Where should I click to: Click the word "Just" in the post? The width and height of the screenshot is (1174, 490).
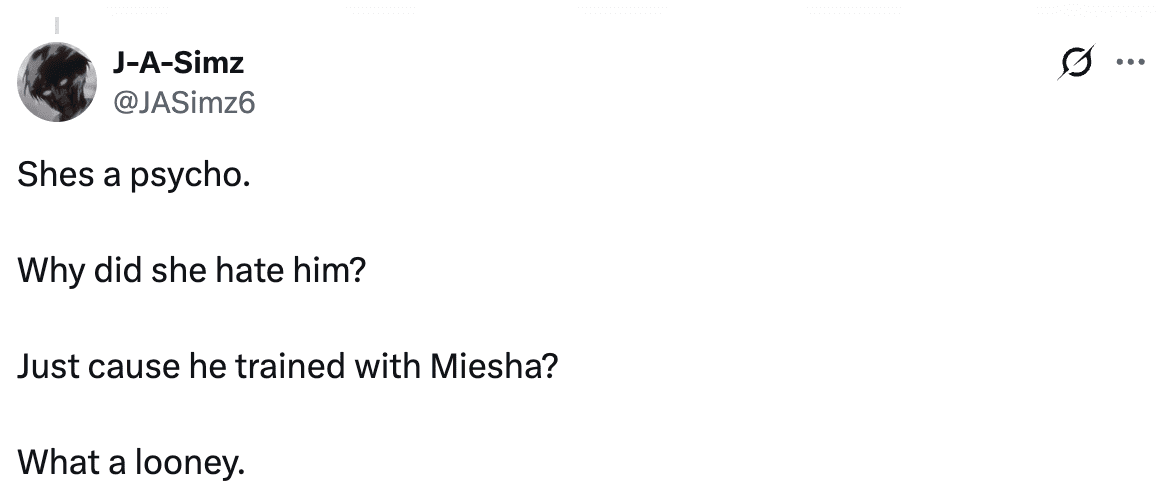44,367
